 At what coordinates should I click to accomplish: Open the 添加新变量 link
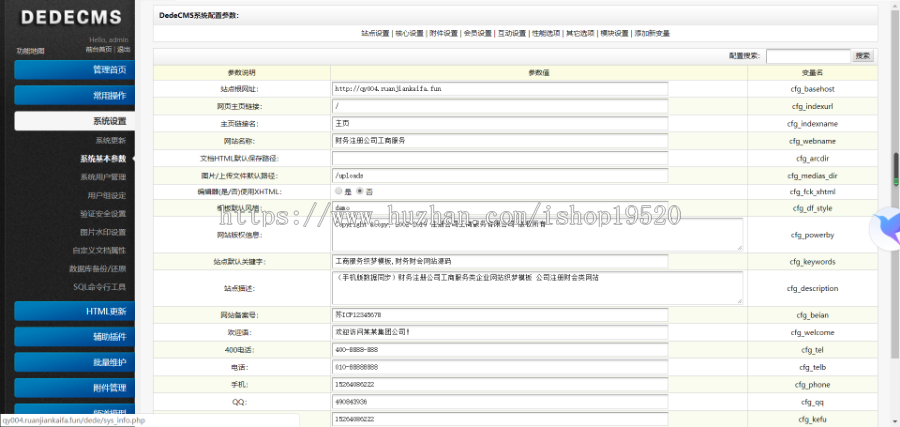point(652,33)
